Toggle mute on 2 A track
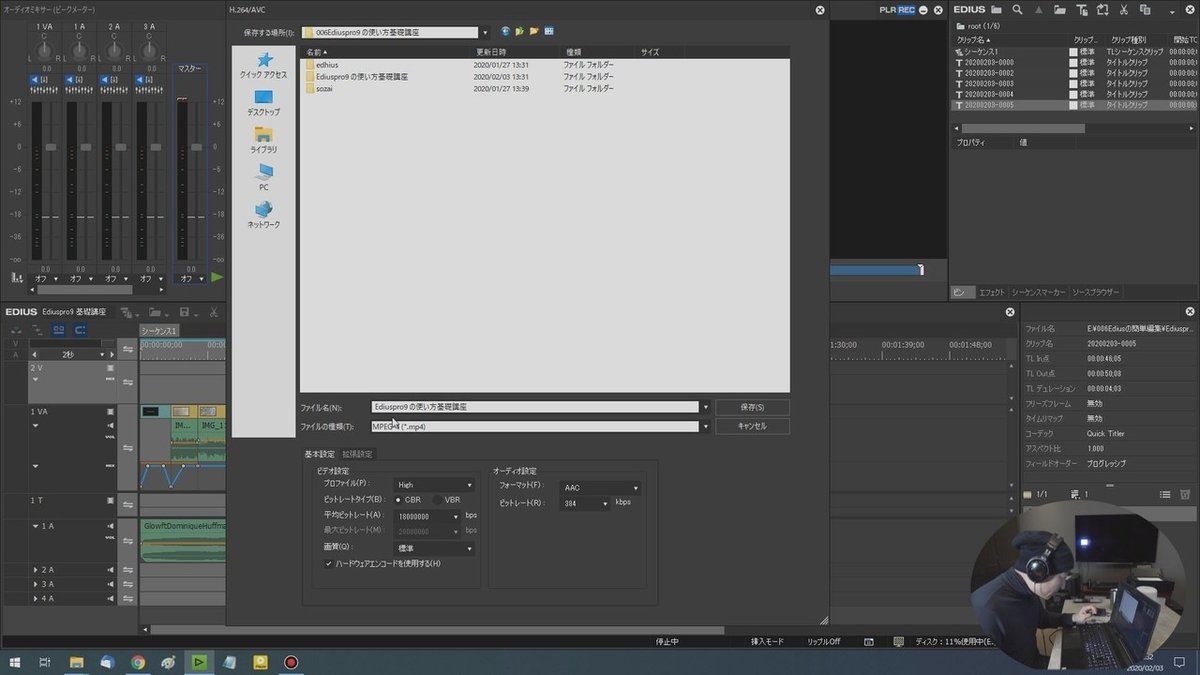Screen dimensions: 1200x675 pos(110,569)
